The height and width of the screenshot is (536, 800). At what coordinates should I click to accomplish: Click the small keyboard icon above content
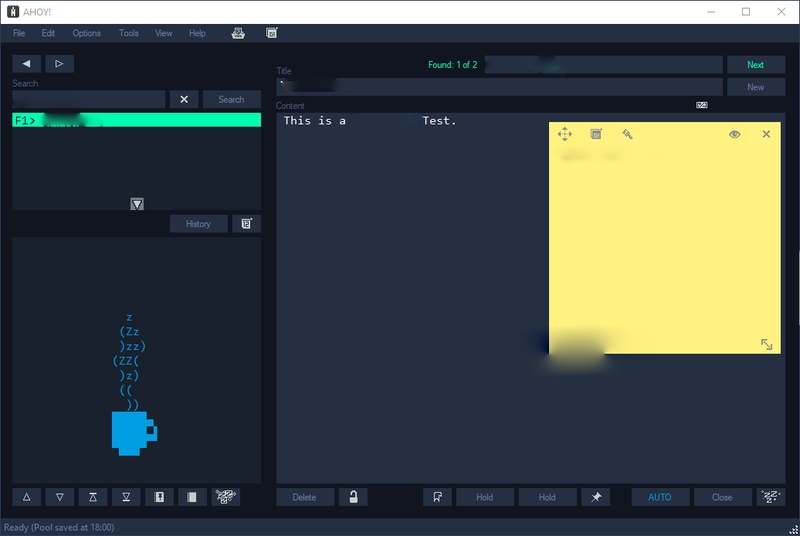tap(702, 105)
